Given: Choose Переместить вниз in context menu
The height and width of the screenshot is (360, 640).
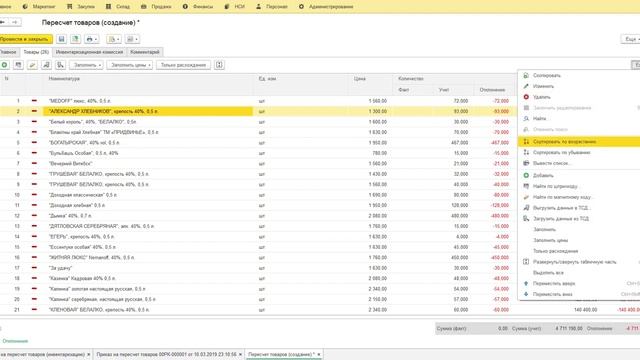Looking at the screenshot, I should coord(579,294).
